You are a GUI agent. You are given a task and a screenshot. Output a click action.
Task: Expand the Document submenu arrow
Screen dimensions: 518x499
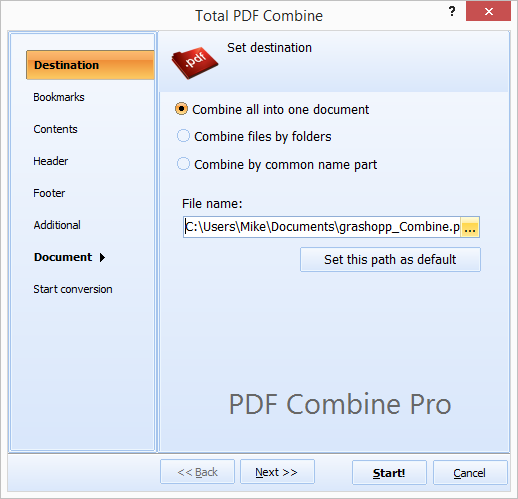click(102, 257)
